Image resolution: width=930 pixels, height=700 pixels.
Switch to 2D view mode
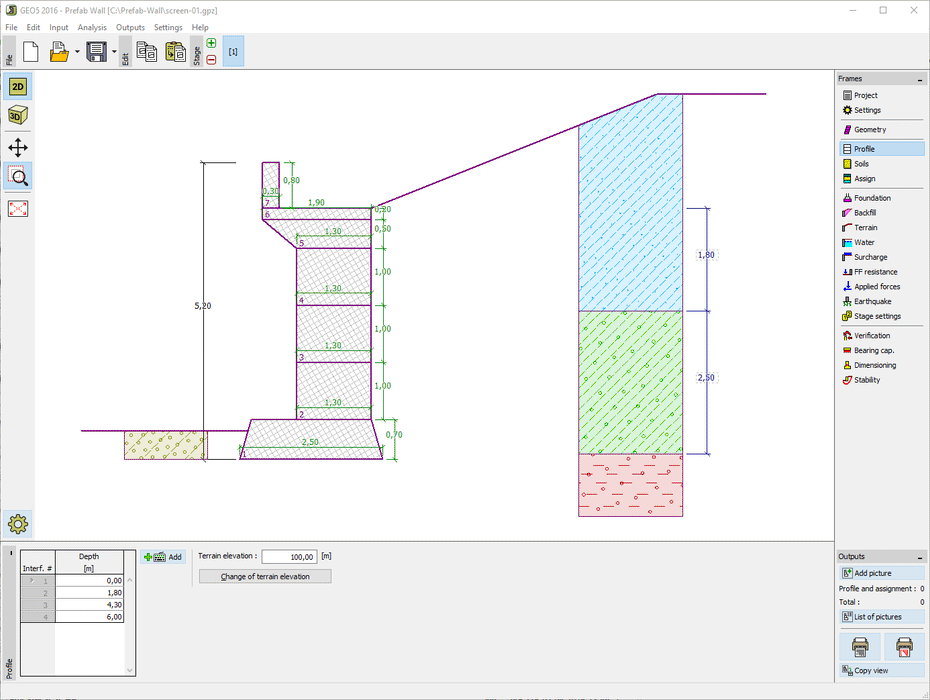[18, 87]
